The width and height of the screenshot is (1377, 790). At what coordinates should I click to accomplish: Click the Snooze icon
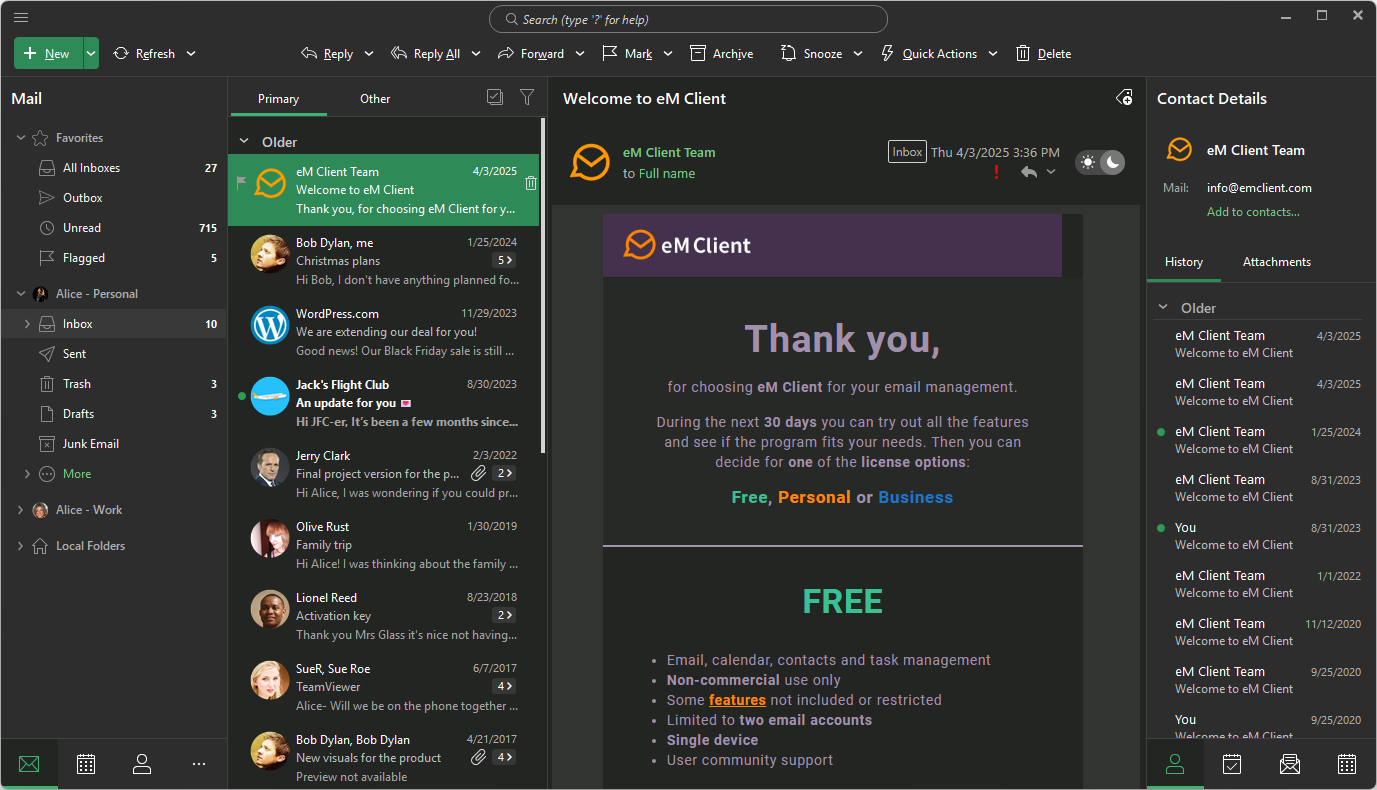[x=789, y=54]
